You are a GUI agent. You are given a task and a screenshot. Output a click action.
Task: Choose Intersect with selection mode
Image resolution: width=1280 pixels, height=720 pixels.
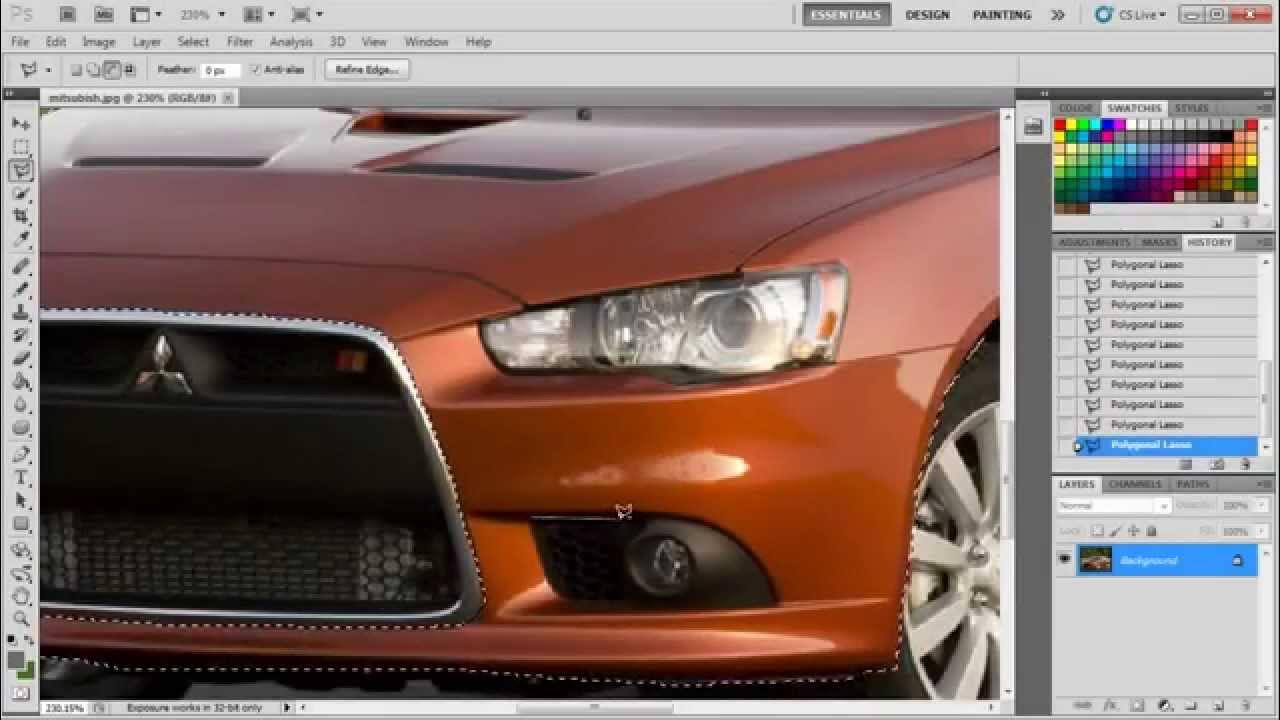[130, 70]
